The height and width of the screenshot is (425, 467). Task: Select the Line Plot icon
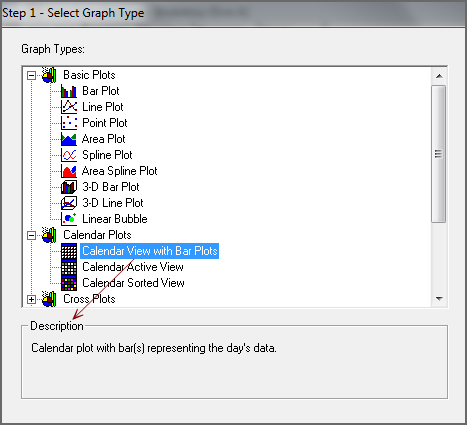[69, 107]
